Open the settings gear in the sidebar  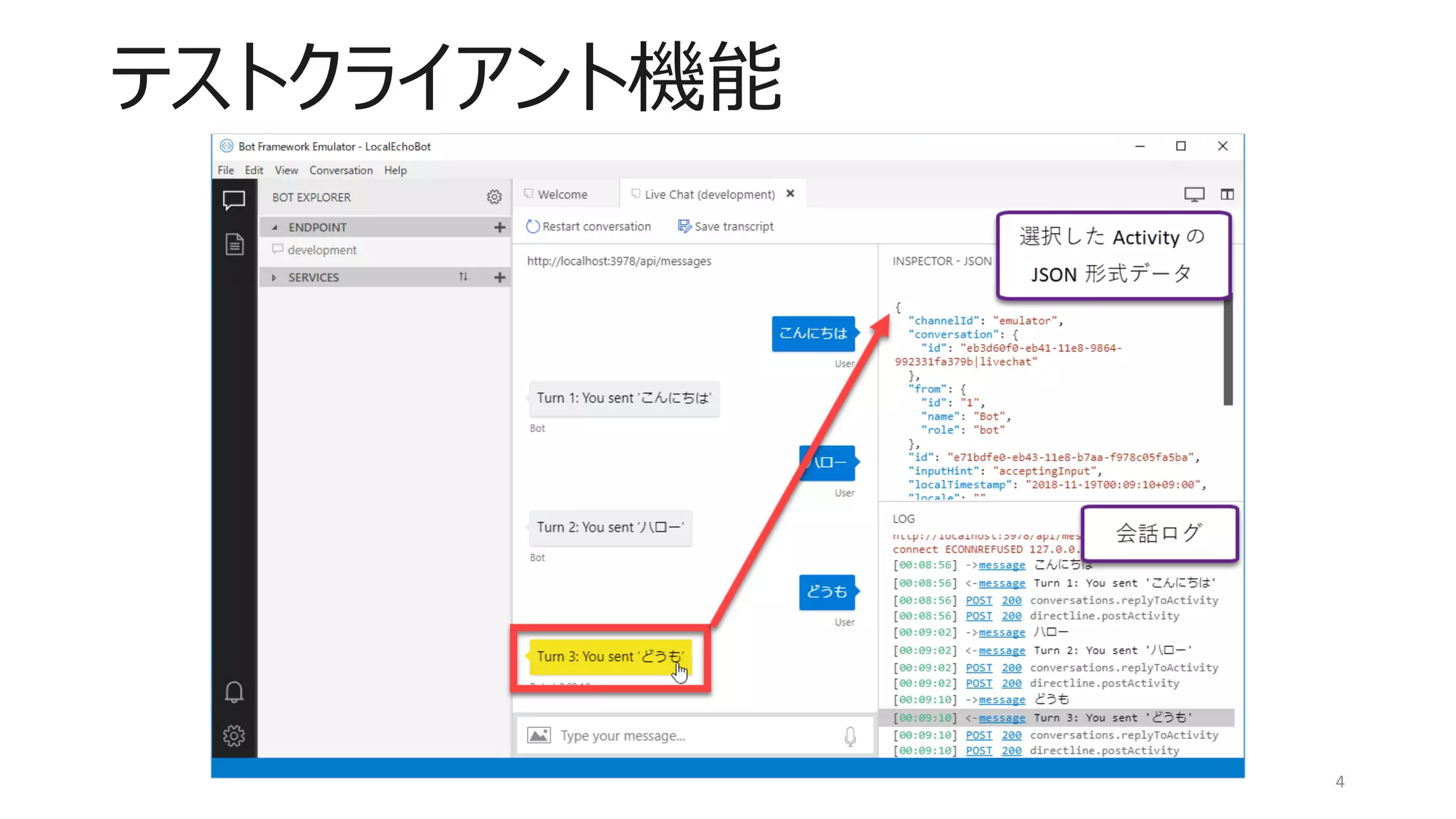coord(234,735)
